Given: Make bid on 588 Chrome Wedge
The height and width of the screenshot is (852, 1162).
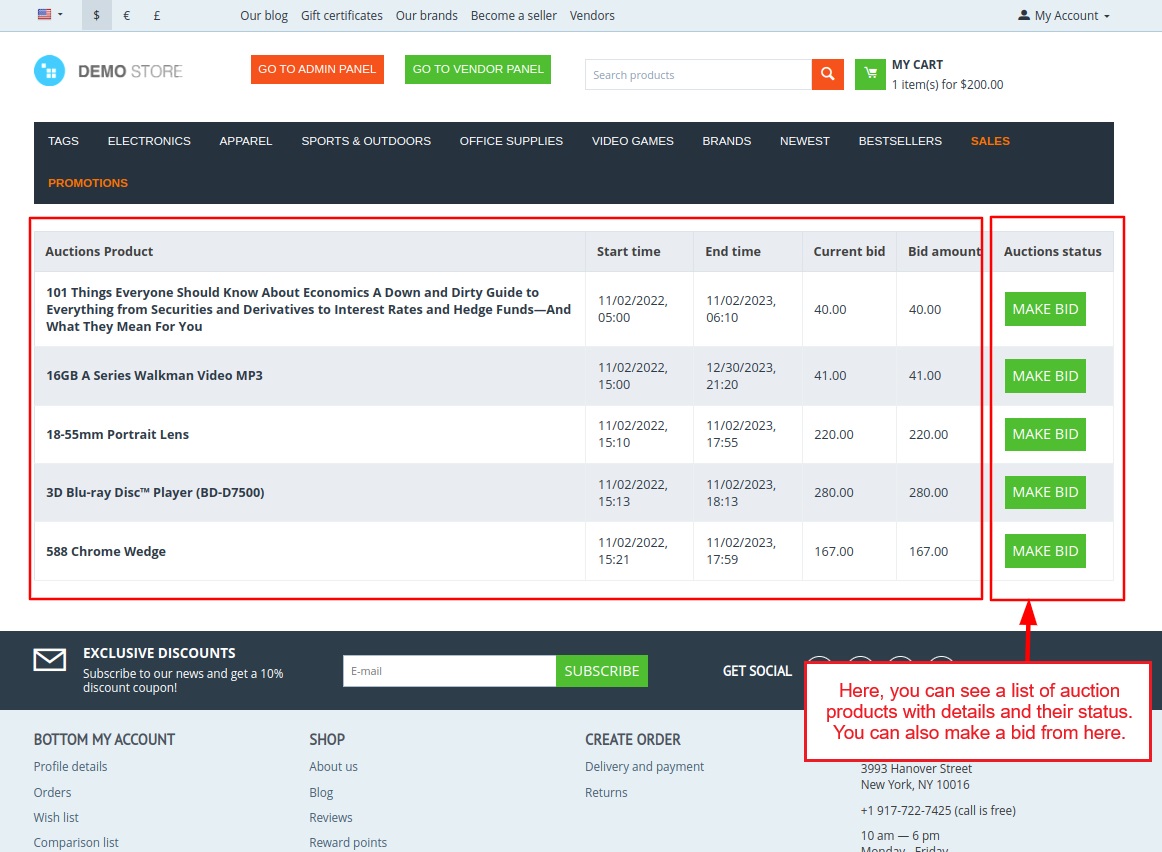Looking at the screenshot, I should (x=1045, y=551).
